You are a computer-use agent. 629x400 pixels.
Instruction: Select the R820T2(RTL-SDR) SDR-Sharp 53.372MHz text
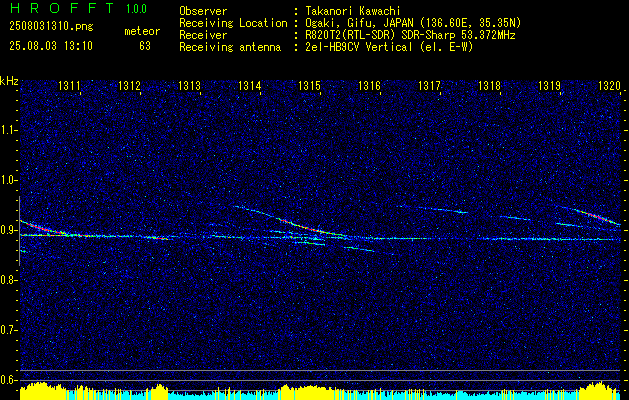pos(410,35)
